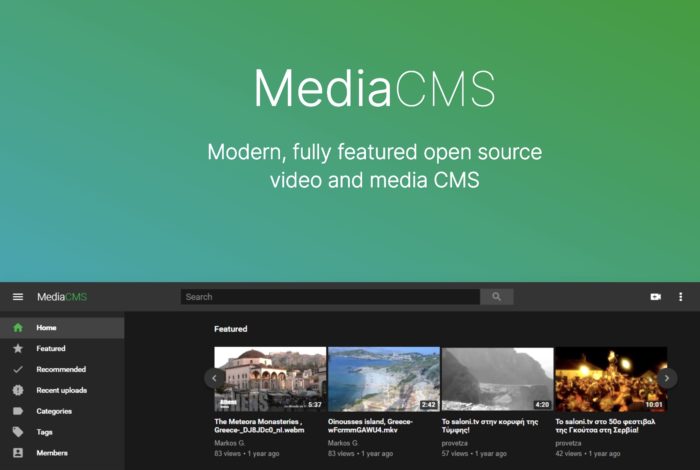Click the '5:37' duration badge
700x470 pixels.
pyautogui.click(x=315, y=405)
